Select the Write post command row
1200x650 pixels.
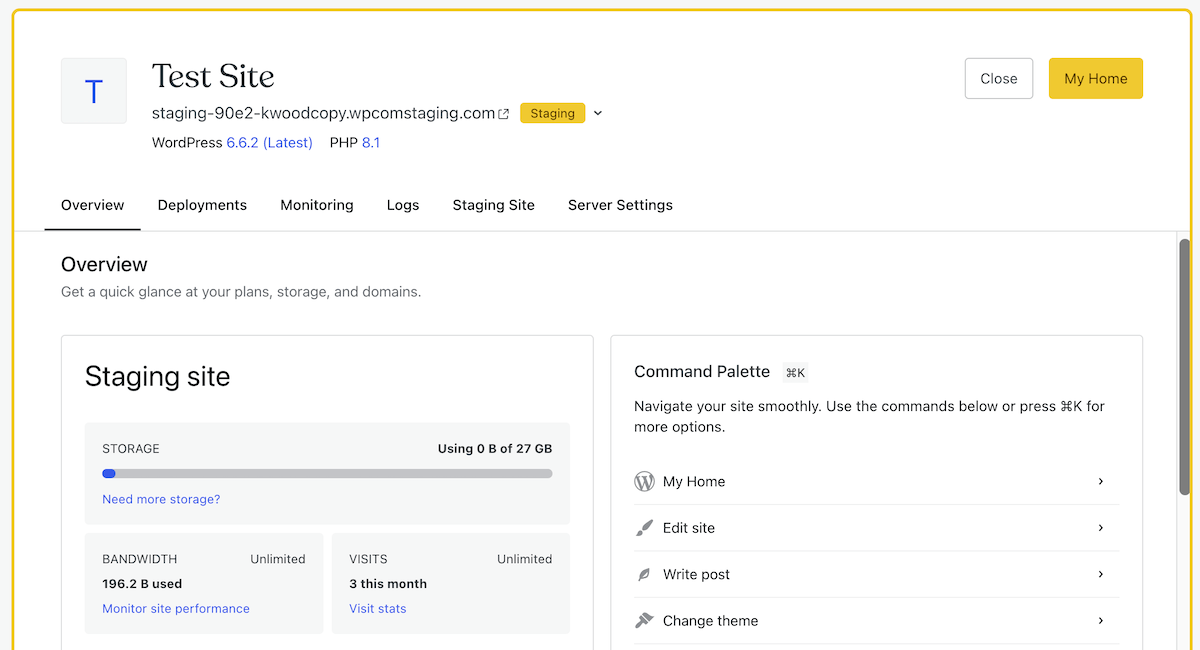[x=877, y=574]
